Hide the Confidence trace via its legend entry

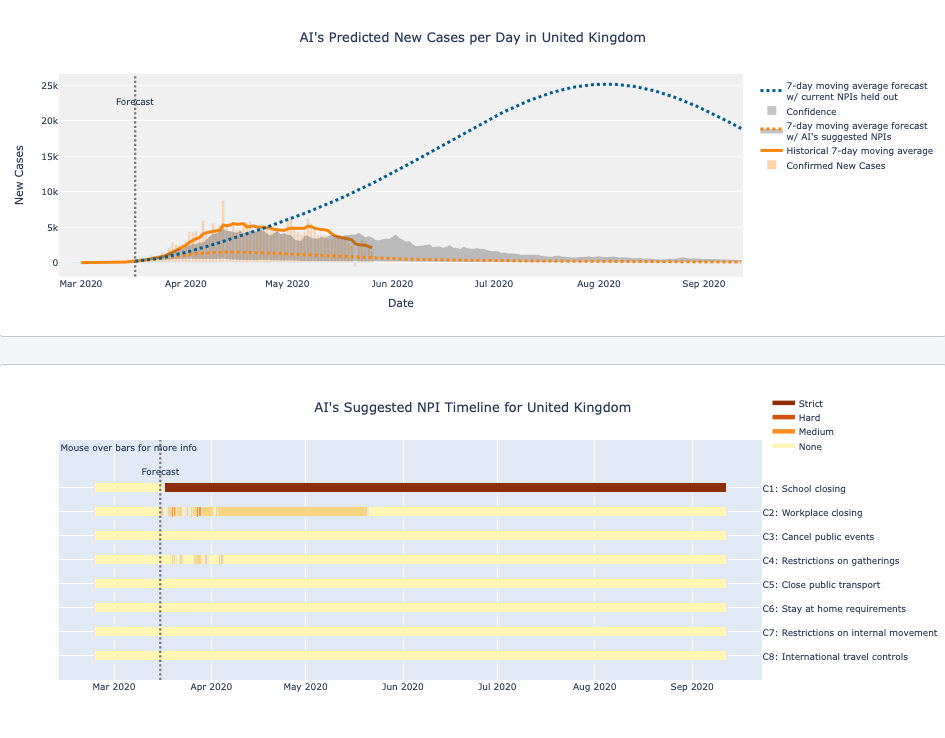click(x=811, y=111)
